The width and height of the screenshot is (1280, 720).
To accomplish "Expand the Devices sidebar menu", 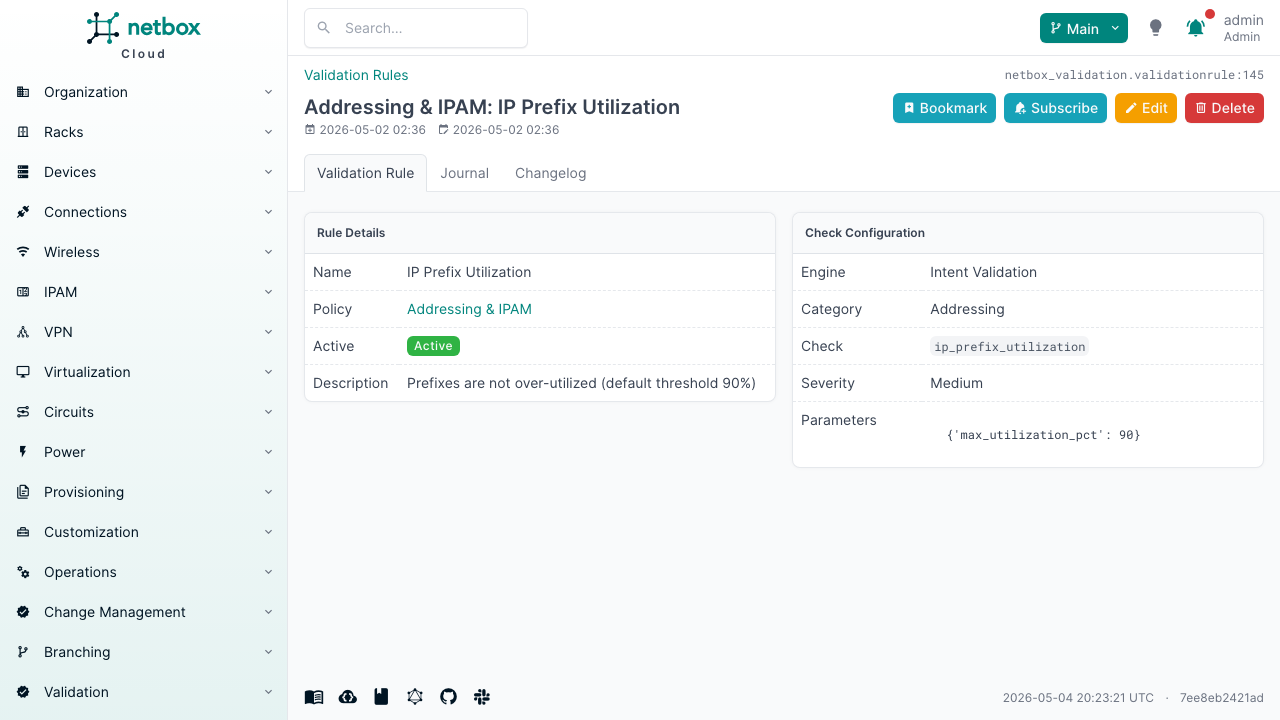I will point(144,172).
